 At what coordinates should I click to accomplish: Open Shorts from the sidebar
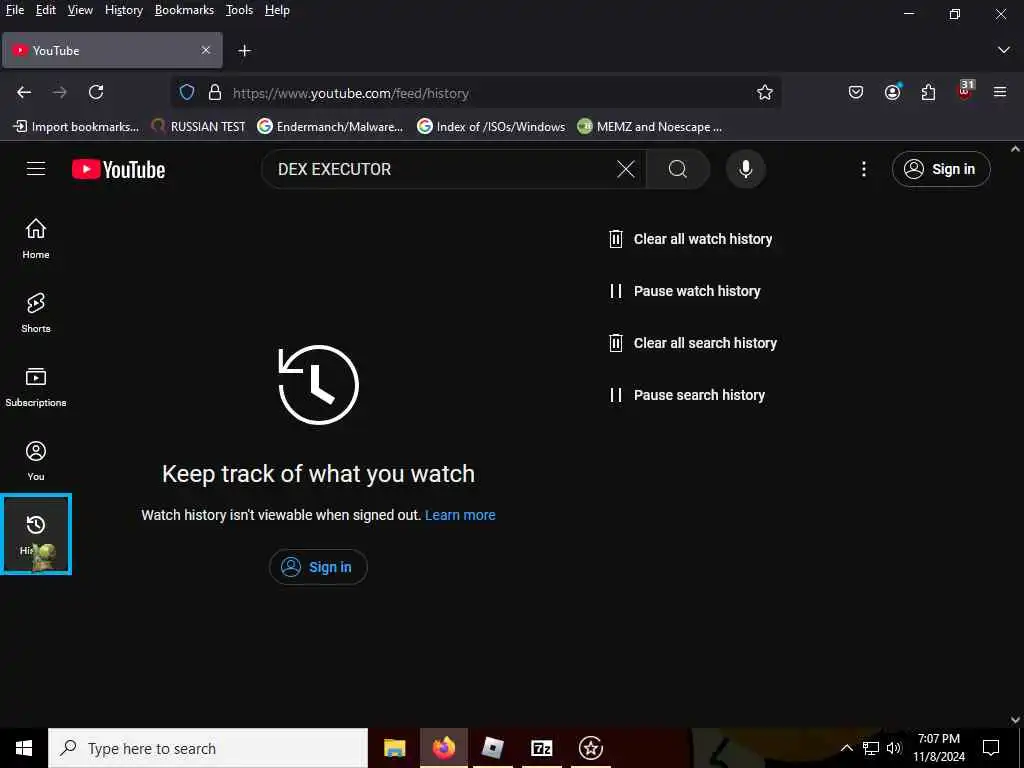tap(36, 313)
